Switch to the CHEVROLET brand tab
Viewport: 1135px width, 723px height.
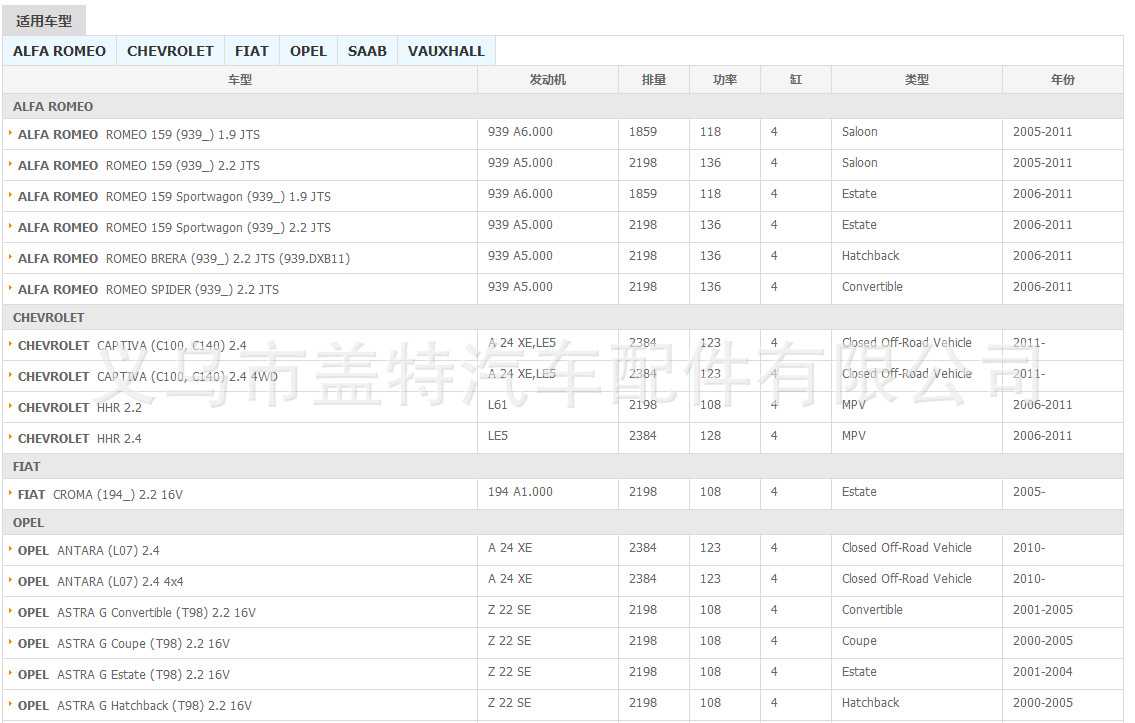click(x=170, y=51)
